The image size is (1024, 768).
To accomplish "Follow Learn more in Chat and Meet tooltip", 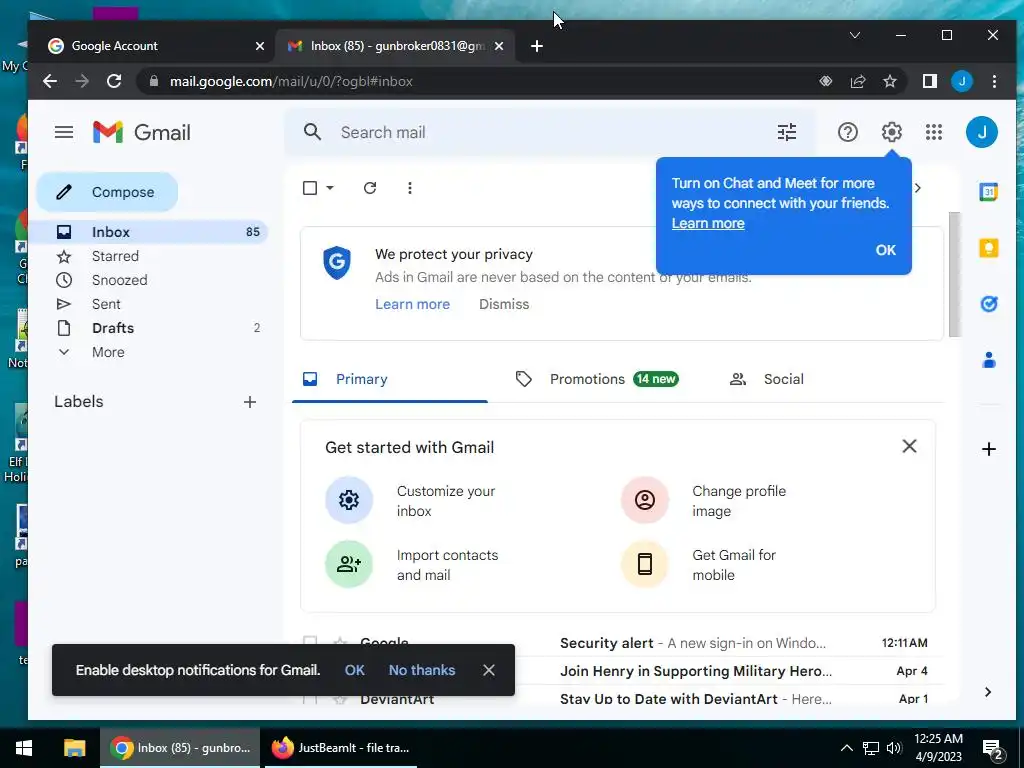I will [x=708, y=223].
